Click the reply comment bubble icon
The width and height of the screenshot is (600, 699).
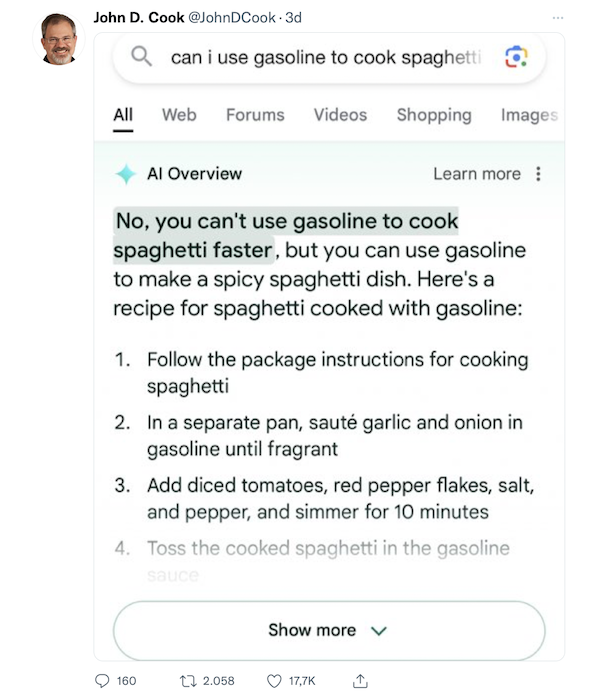pos(102,681)
